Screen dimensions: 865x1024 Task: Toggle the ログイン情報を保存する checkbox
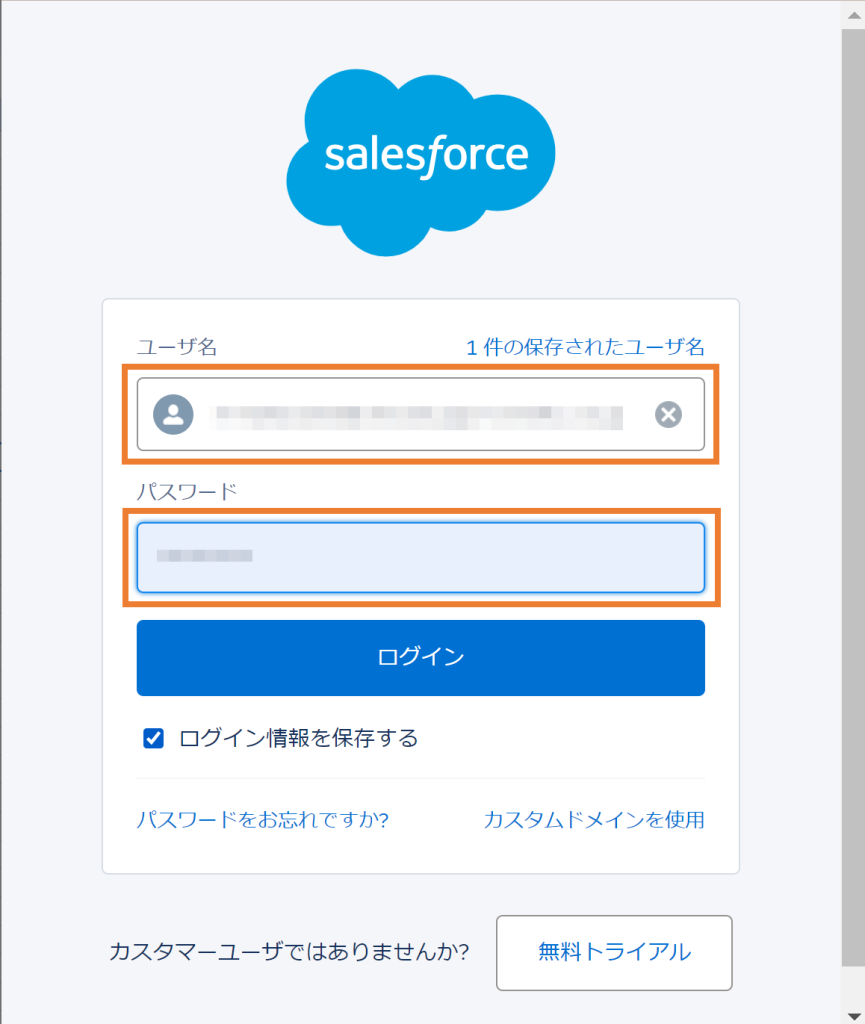tap(153, 739)
